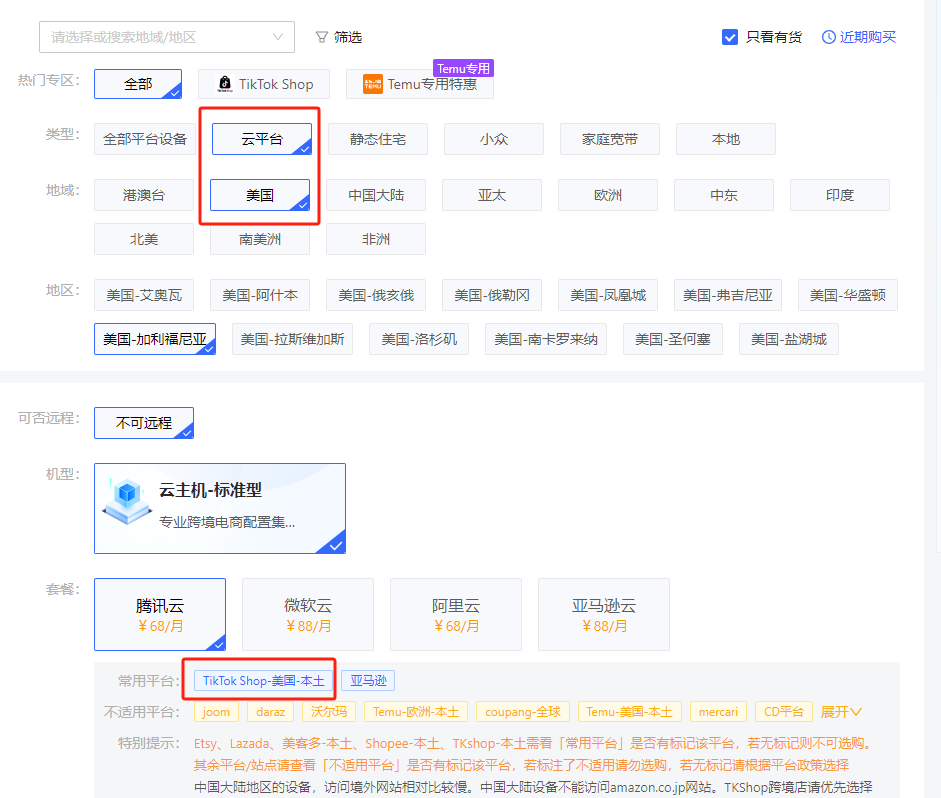Click the cloud host cube icon

pos(127,502)
